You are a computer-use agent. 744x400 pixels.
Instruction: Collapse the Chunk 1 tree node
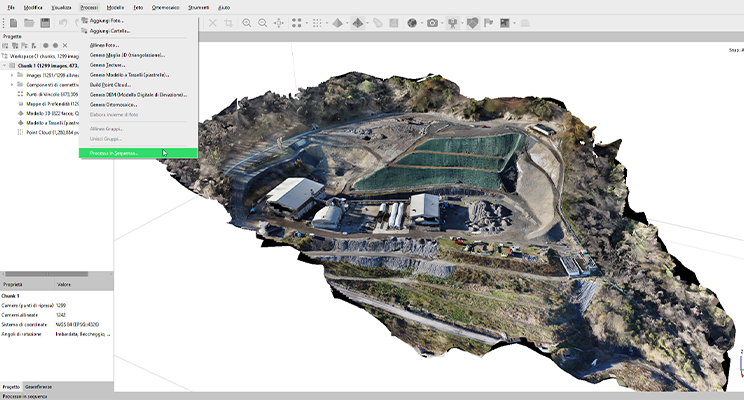click(x=5, y=65)
